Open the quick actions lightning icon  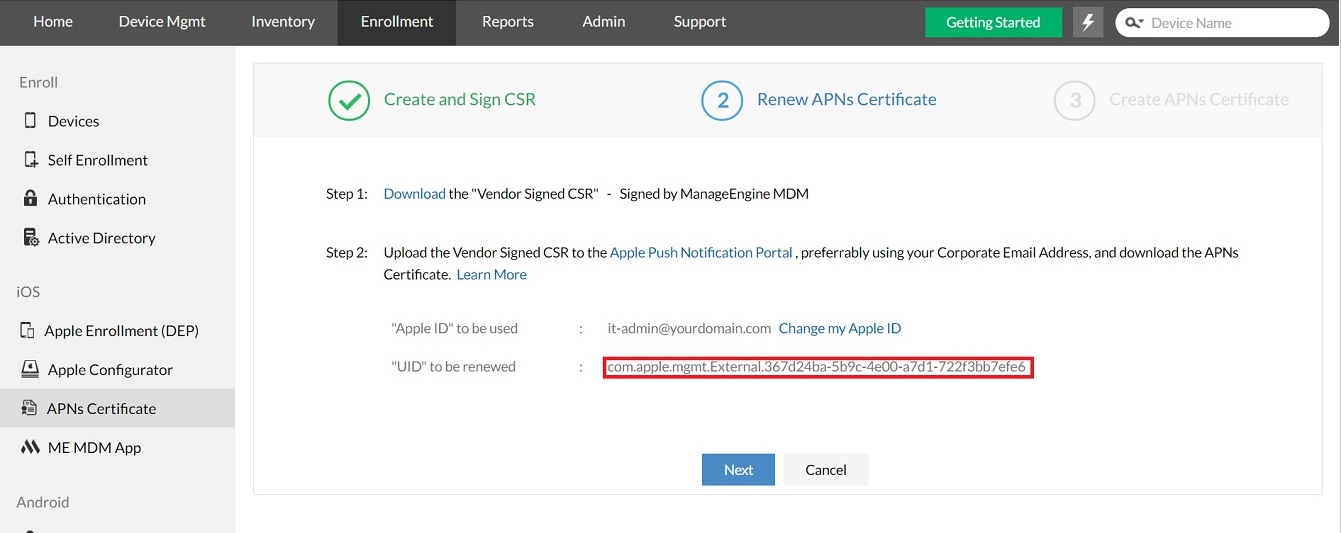click(1088, 22)
